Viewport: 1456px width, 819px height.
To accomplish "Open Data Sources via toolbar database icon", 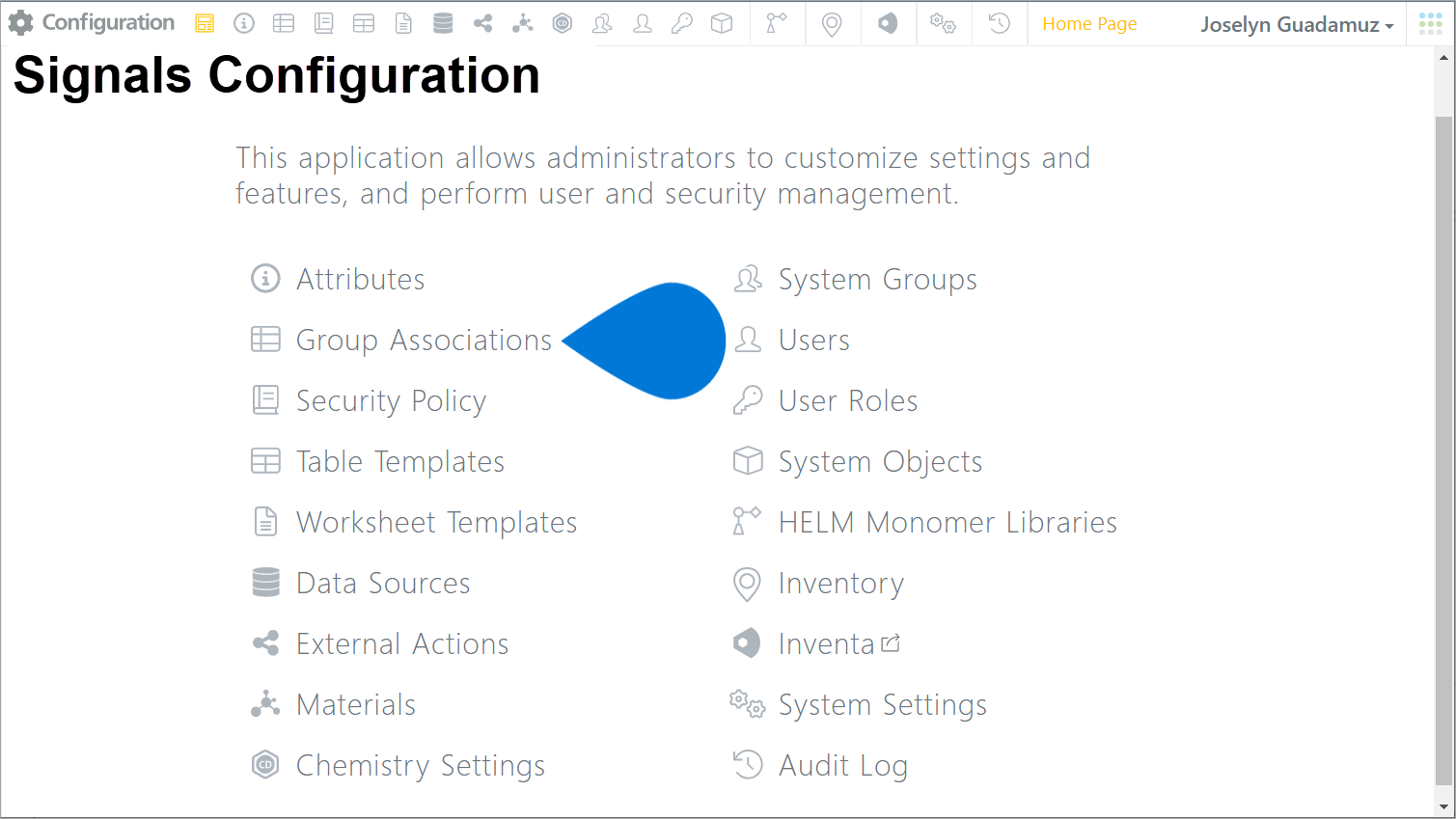I will coord(443,24).
